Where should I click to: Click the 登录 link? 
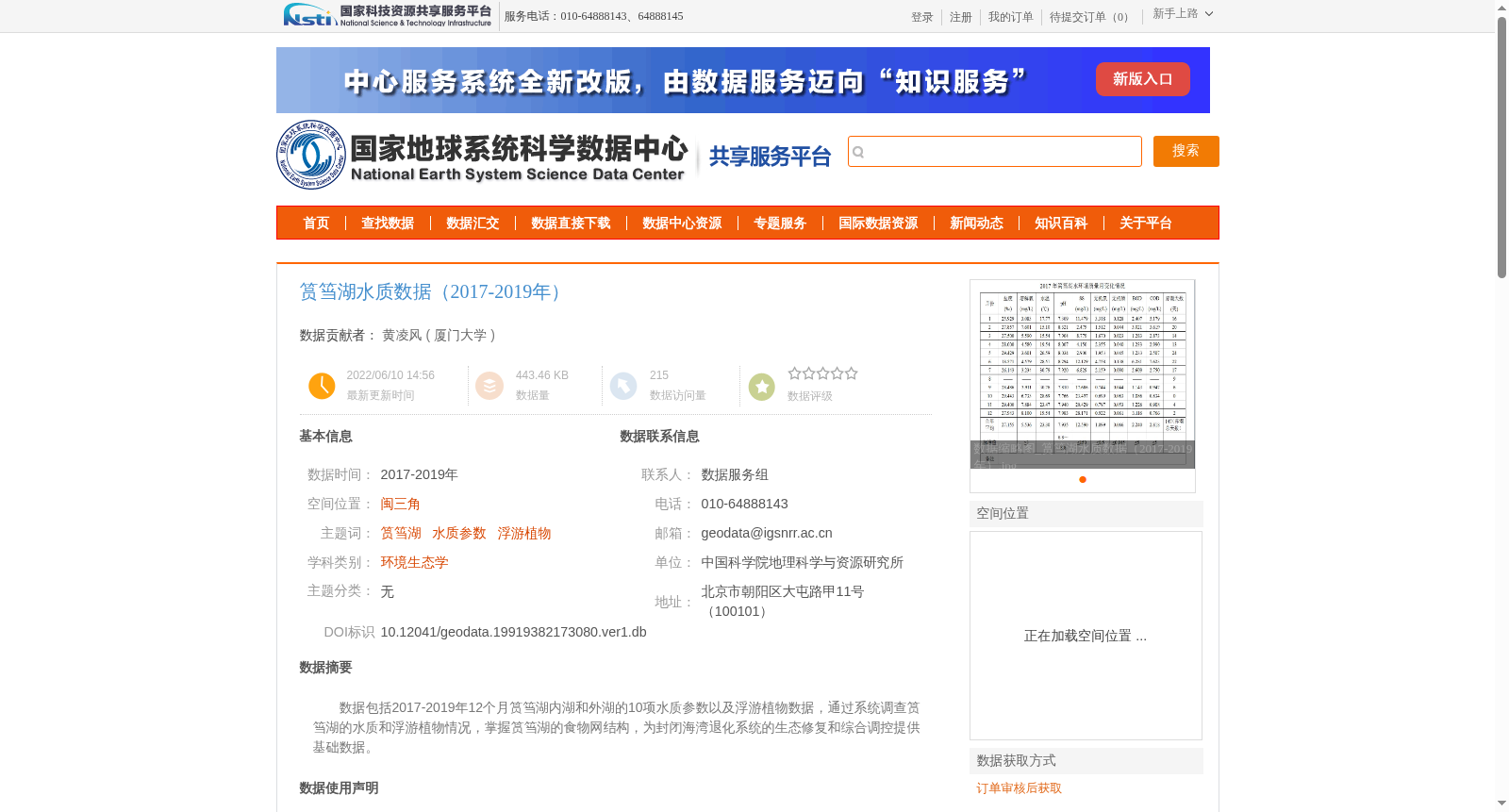pos(922,17)
